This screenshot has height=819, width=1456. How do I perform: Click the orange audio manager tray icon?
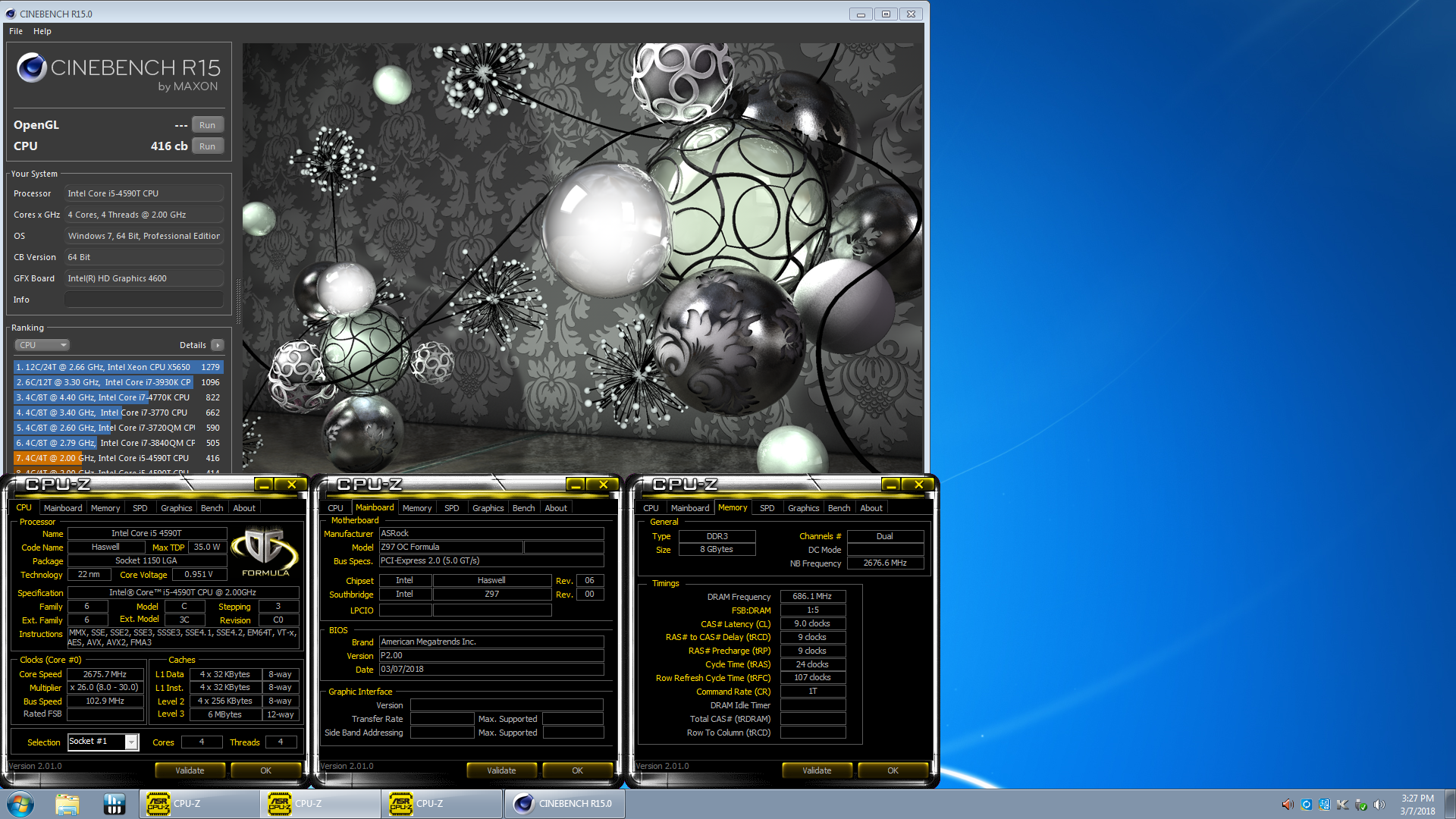(x=1287, y=805)
